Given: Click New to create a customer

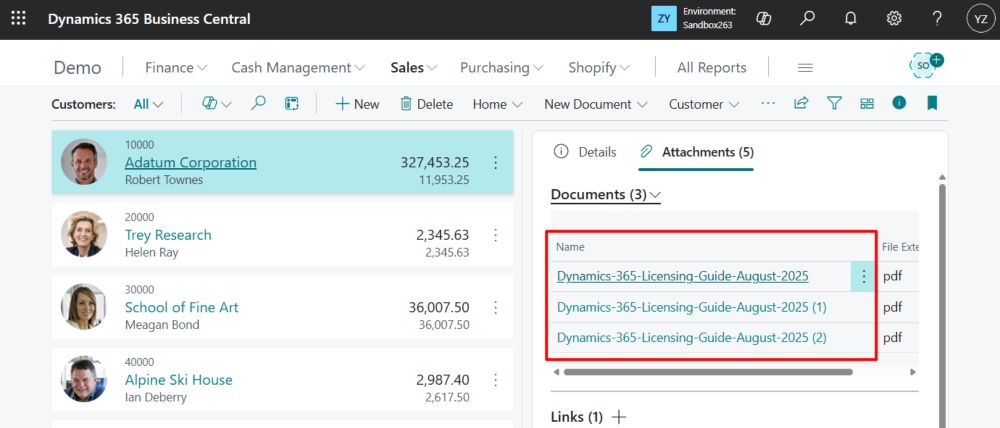Looking at the screenshot, I should coord(357,104).
